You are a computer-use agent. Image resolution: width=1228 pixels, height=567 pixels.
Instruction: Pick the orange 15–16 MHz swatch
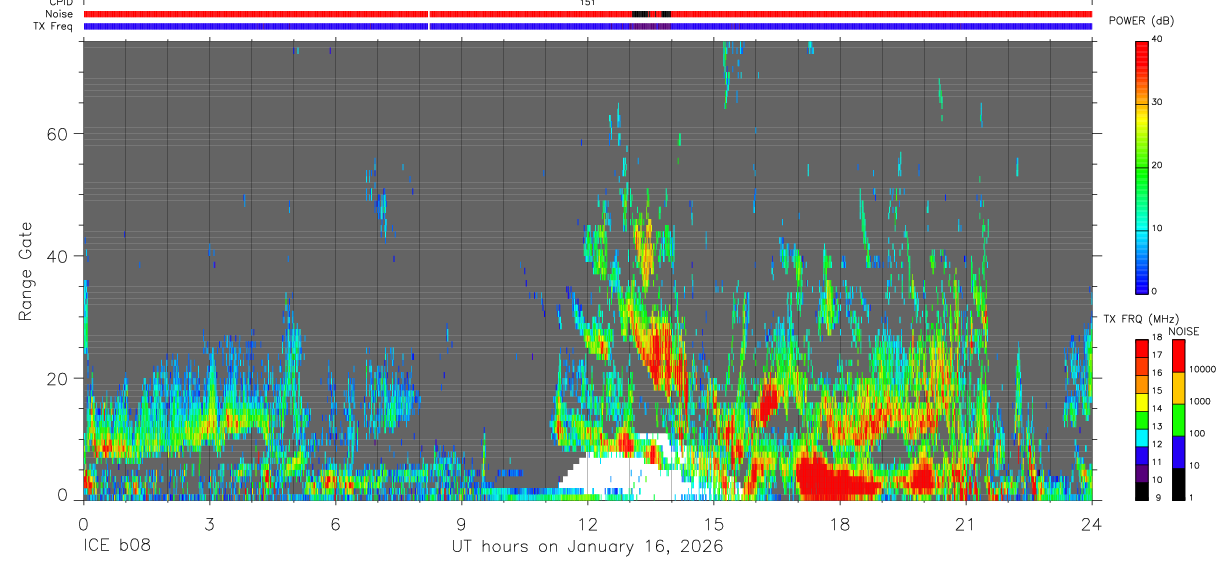click(x=1141, y=384)
